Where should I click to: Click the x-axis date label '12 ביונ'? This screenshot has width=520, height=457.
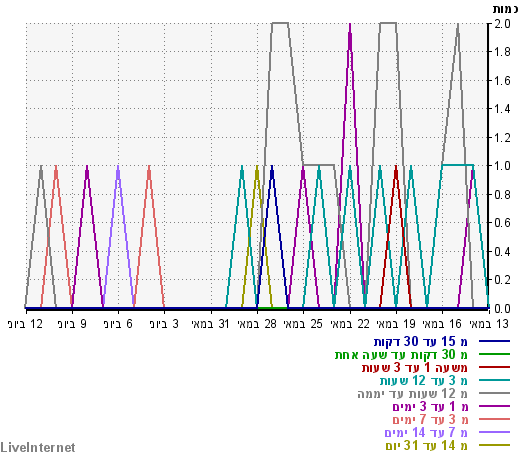[25, 324]
